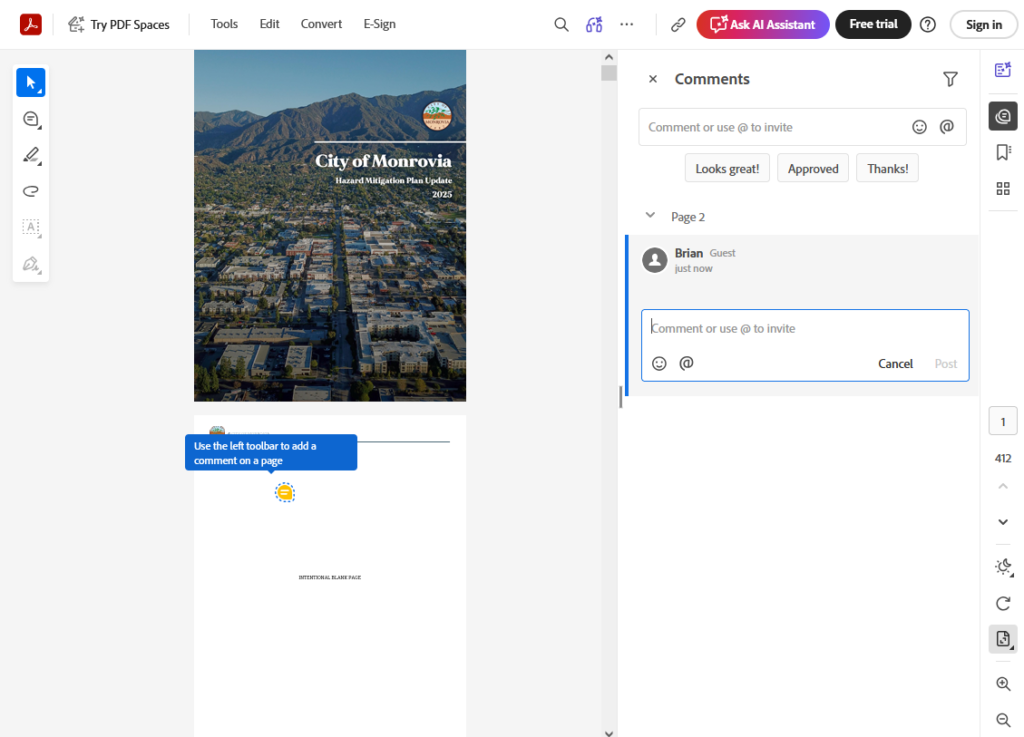Go to next page with down chevron
Image resolution: width=1024 pixels, height=737 pixels.
[1003, 522]
